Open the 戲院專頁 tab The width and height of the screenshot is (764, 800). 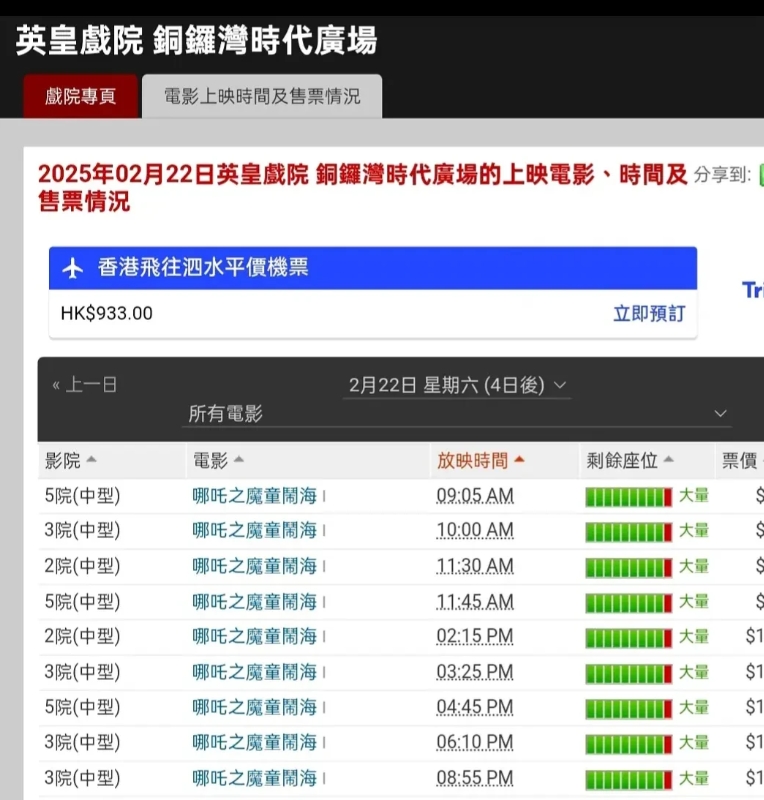[81, 96]
